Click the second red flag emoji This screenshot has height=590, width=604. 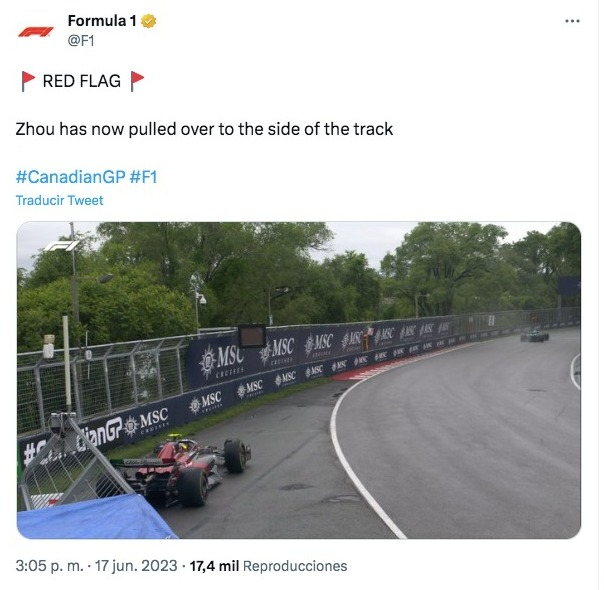(137, 81)
